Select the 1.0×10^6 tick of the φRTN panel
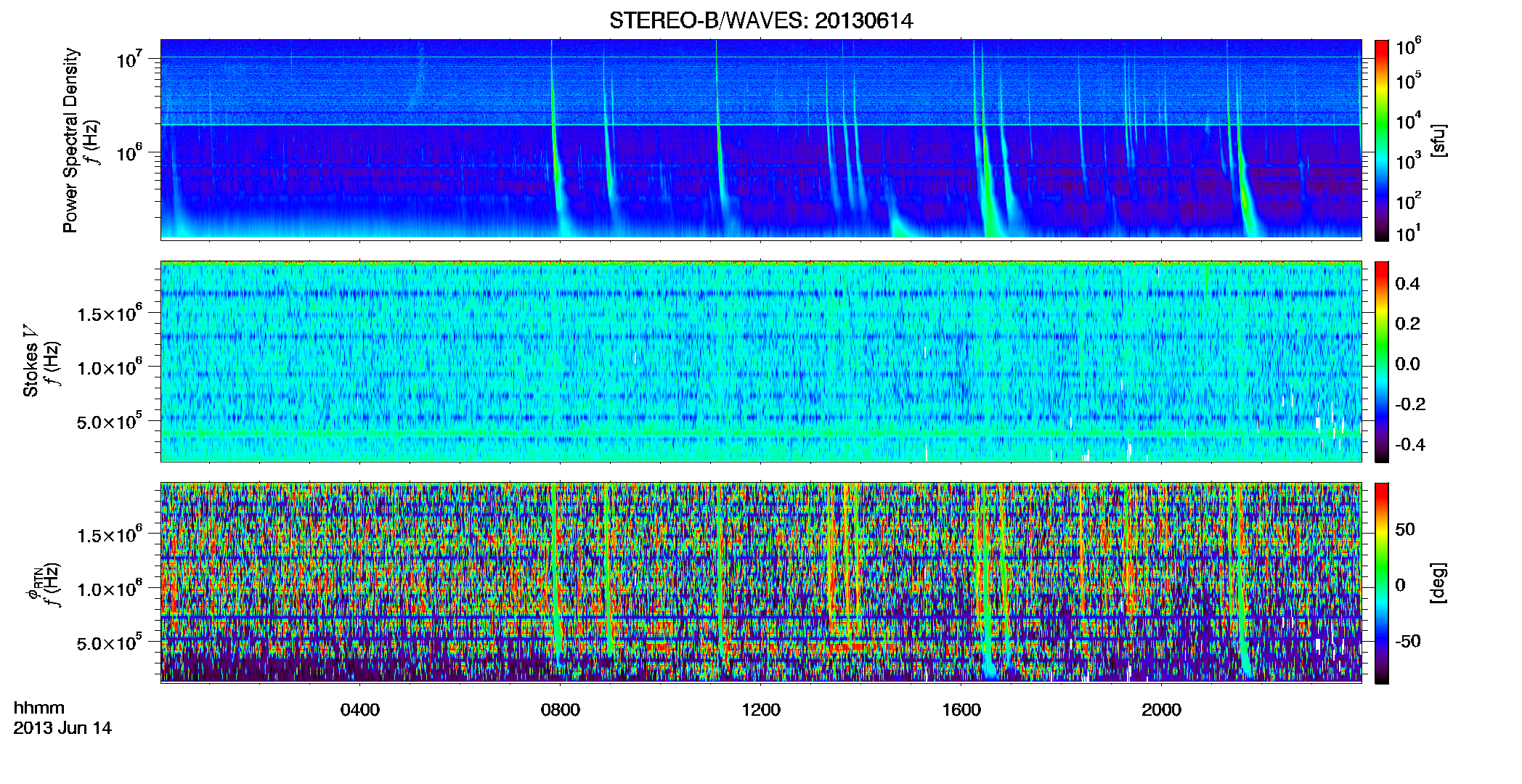 pyautogui.click(x=110, y=589)
